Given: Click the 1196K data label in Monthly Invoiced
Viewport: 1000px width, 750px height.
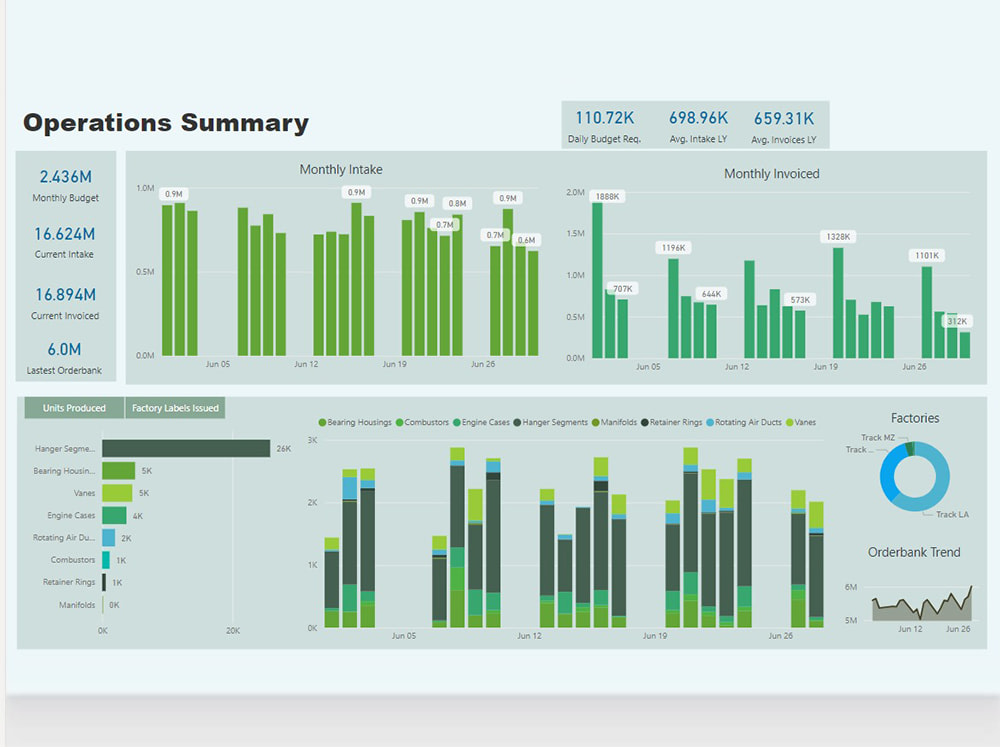Looking at the screenshot, I should coord(673,247).
